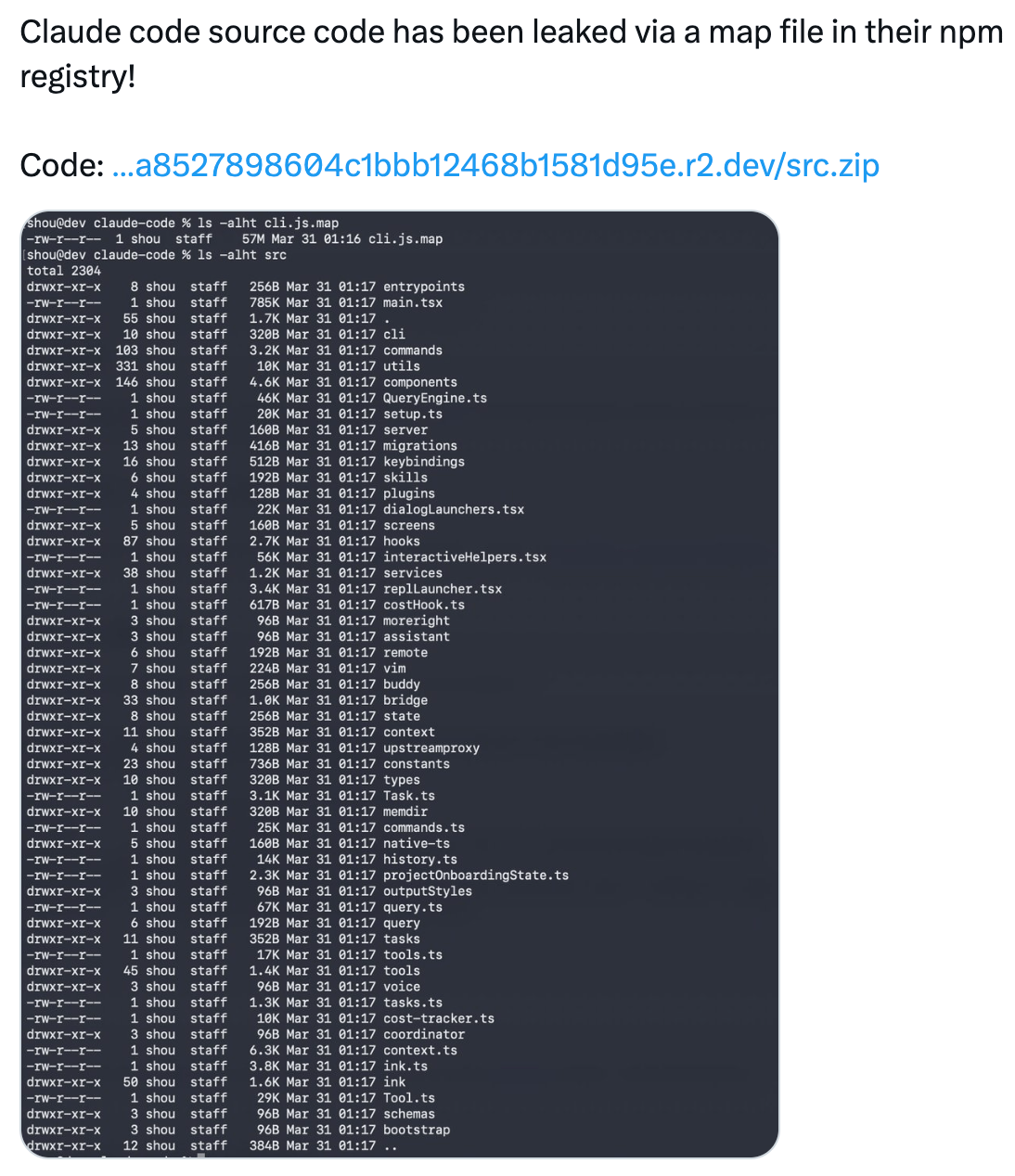
Task: Click the "total 2304" line in terminal
Action: pyautogui.click(x=63, y=271)
